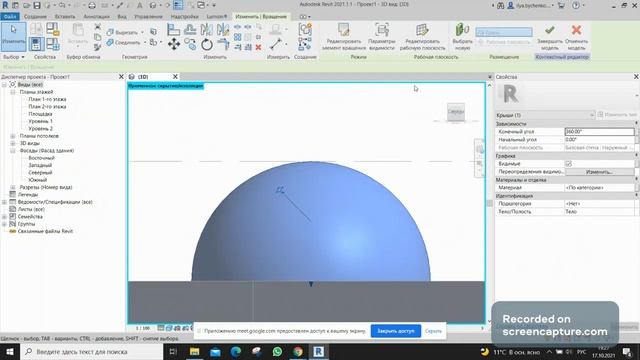Open the Крыши (1) type selector dropdown

pos(591,115)
